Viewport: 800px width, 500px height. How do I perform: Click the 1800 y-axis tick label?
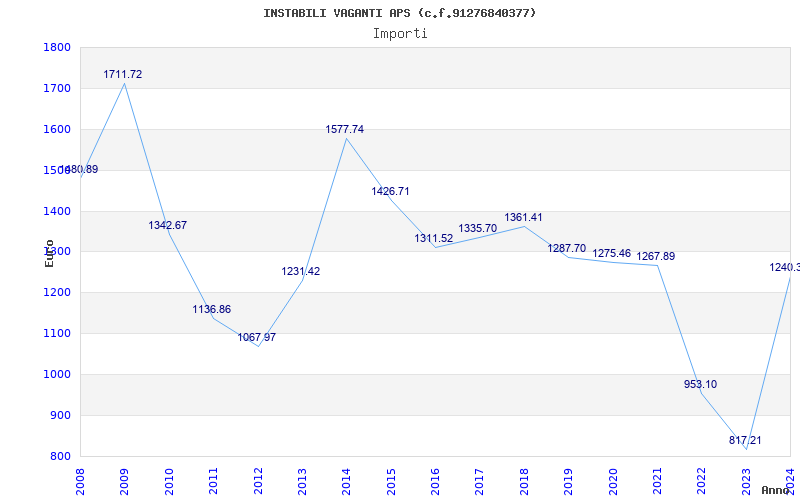(57, 47)
